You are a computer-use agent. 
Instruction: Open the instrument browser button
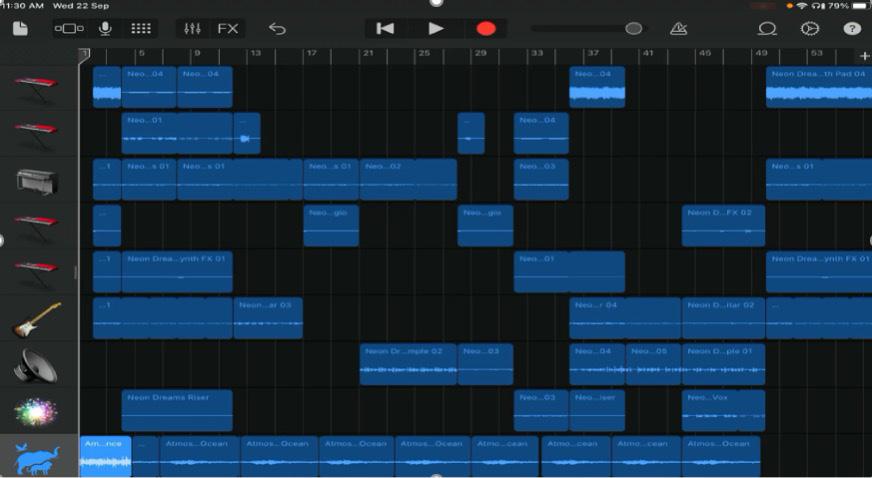[70, 28]
